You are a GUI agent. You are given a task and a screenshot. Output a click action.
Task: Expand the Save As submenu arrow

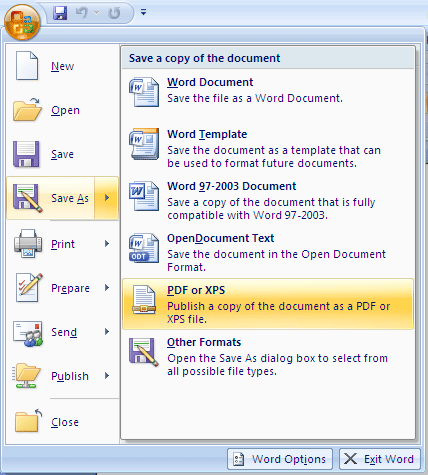pos(107,198)
